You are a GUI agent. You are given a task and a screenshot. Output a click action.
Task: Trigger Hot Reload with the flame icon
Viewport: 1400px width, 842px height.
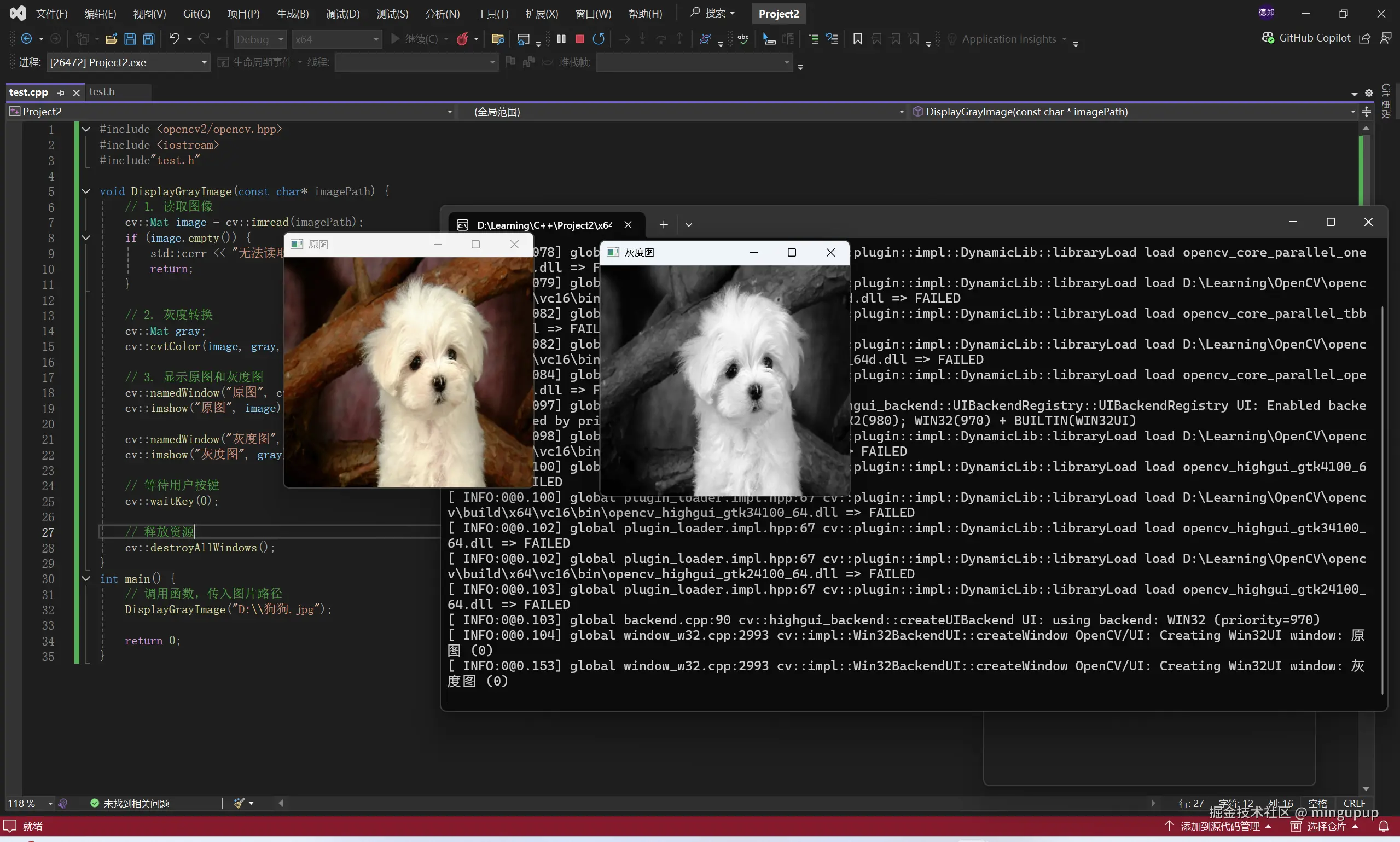coord(463,39)
